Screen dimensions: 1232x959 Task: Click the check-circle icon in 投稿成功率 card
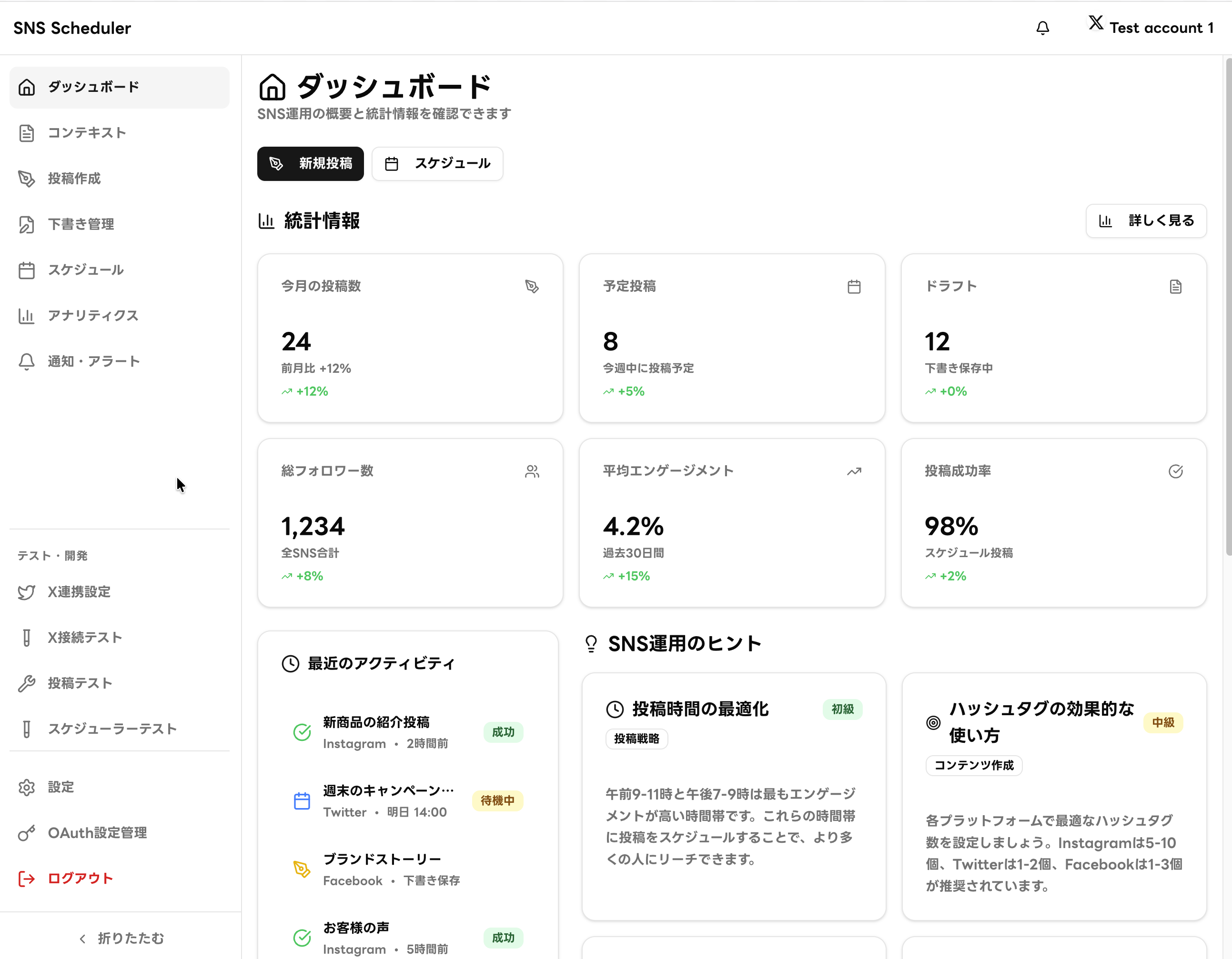(1175, 471)
